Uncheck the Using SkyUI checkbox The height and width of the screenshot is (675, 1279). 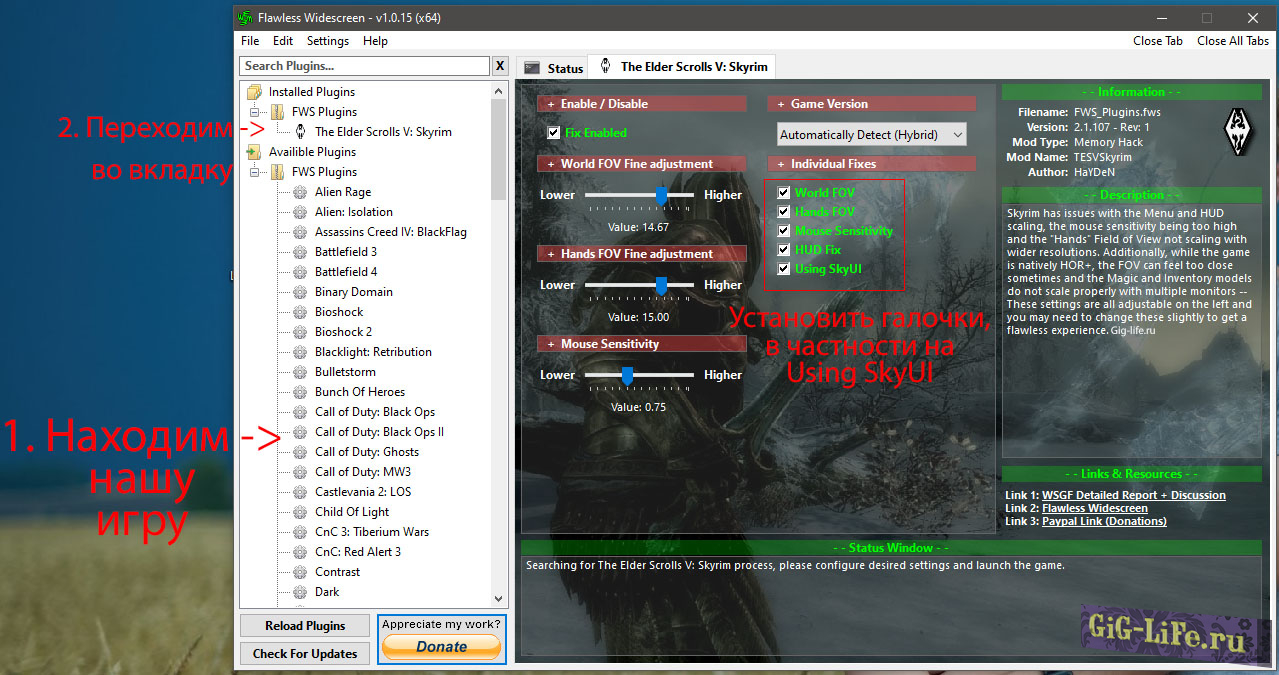click(x=784, y=269)
